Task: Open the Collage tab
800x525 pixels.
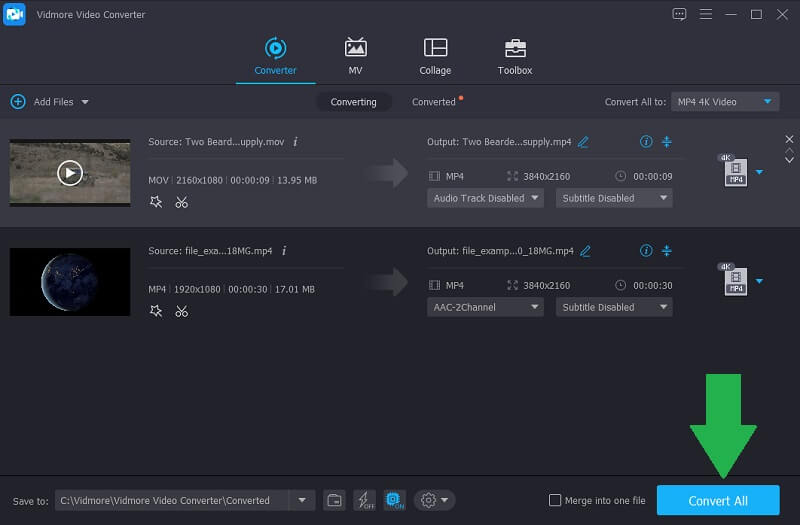Action: pyautogui.click(x=435, y=56)
